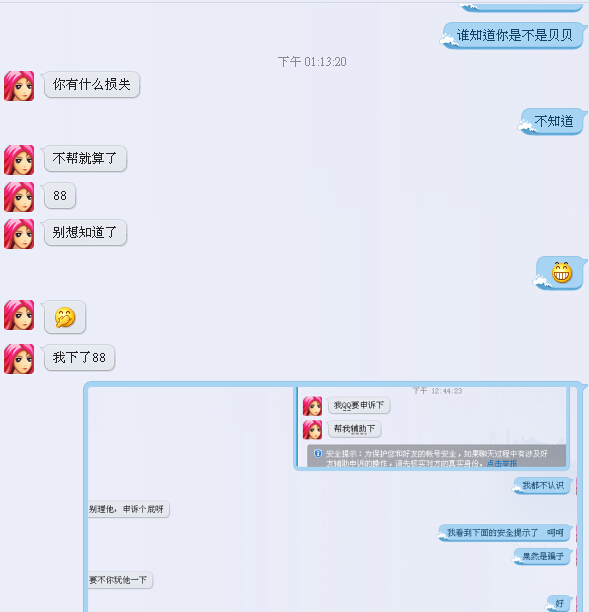Viewport: 589px width, 612px height.
Task: Select the 谁知道你是不是贝贝 message bubble
Action: tap(514, 36)
